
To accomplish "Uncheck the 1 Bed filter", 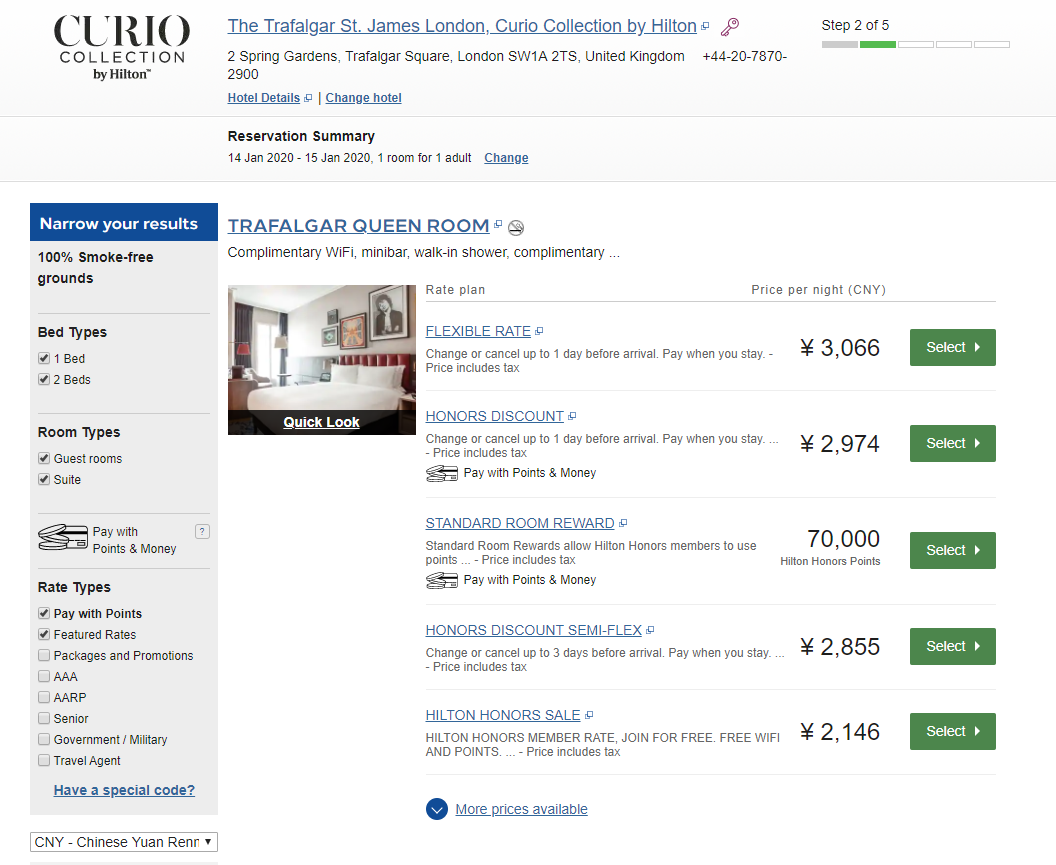I will click(44, 358).
